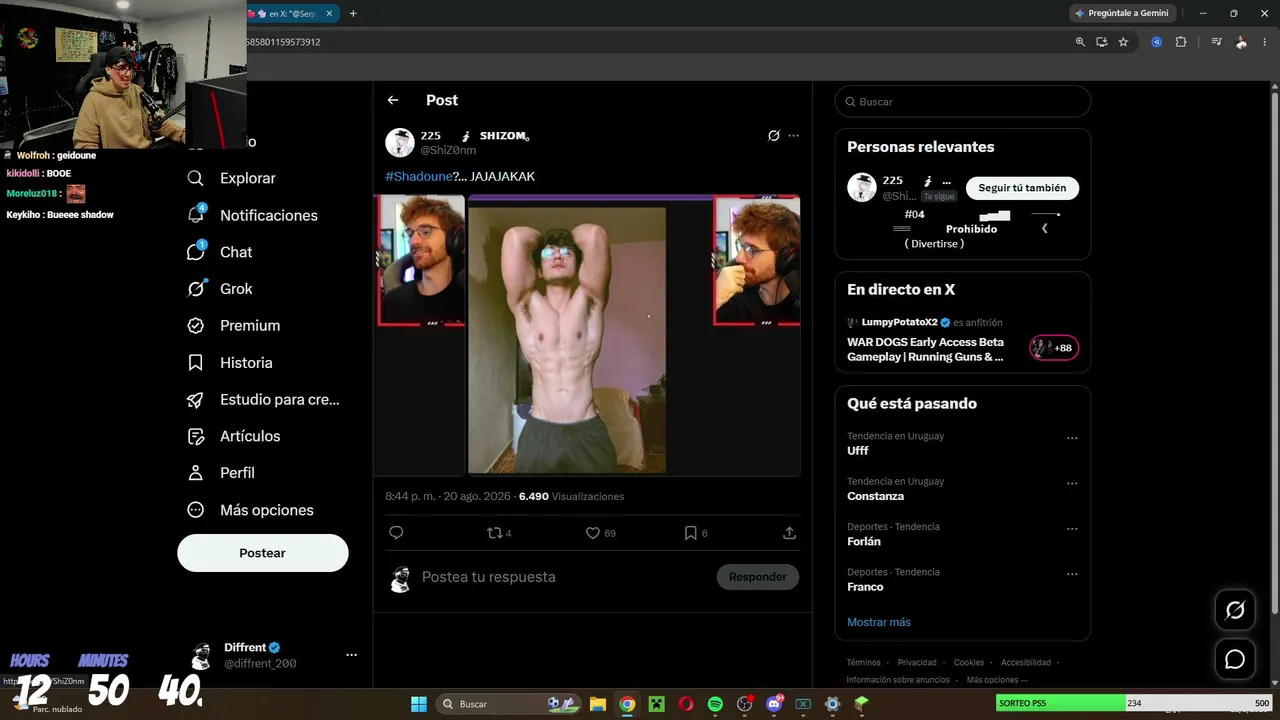The height and width of the screenshot is (720, 1280).
Task: Click the Ufff trending topic
Action: click(858, 451)
